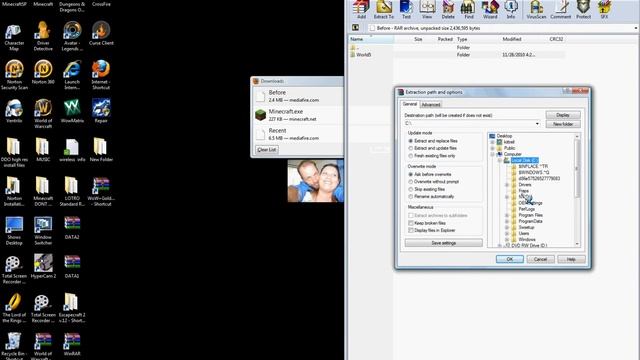Viewport: 640px width, 360px height.
Task: Click the Comment toolbar icon in WinRAR
Action: (x=560, y=9)
